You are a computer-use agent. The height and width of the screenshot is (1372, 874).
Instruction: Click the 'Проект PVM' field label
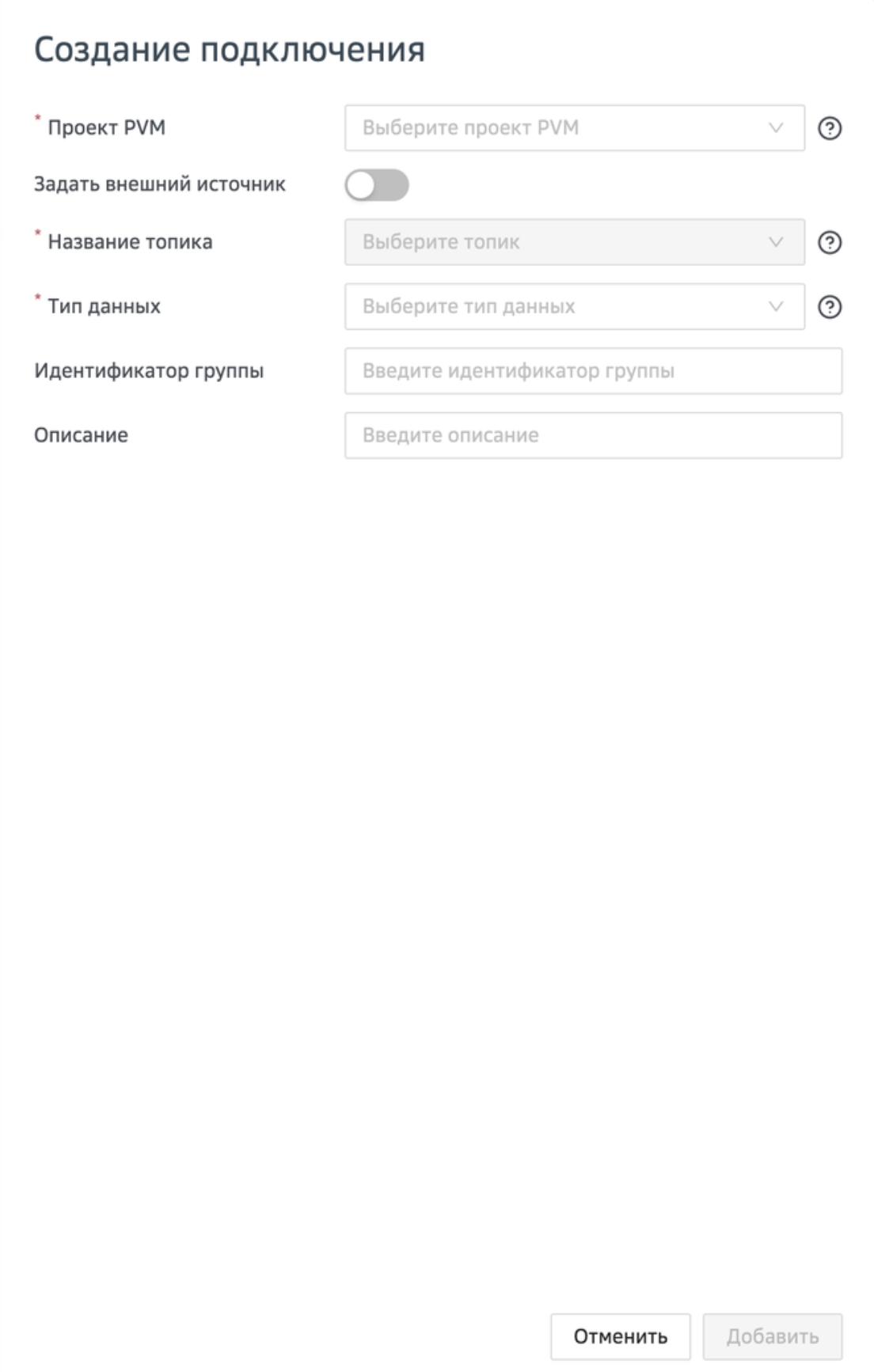pos(106,128)
